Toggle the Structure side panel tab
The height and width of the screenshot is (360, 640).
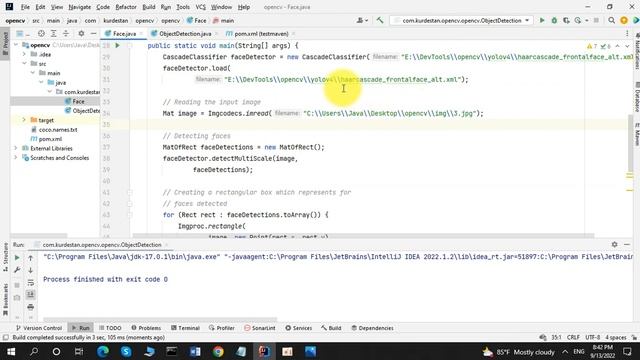click(5, 256)
